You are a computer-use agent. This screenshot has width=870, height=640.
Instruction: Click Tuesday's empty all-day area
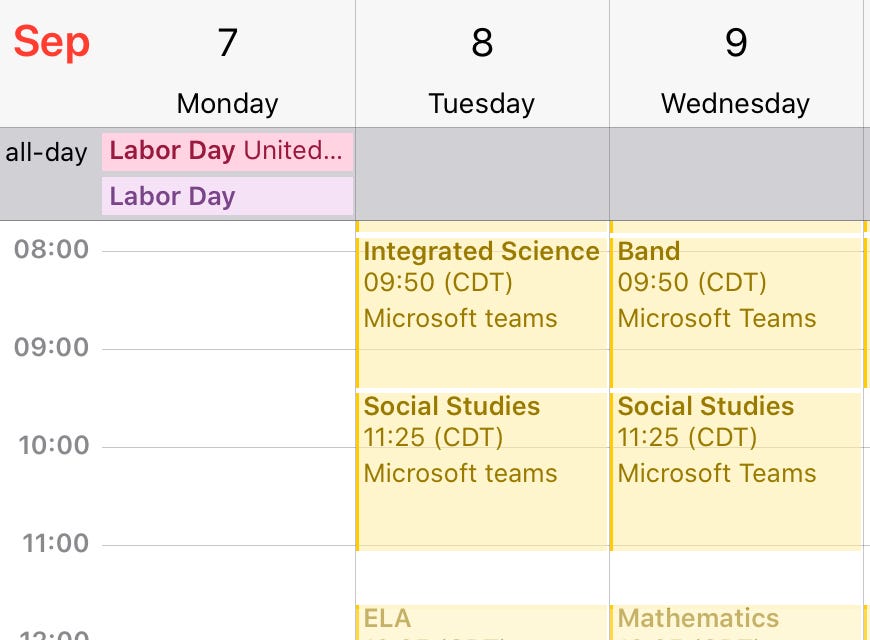tap(482, 173)
